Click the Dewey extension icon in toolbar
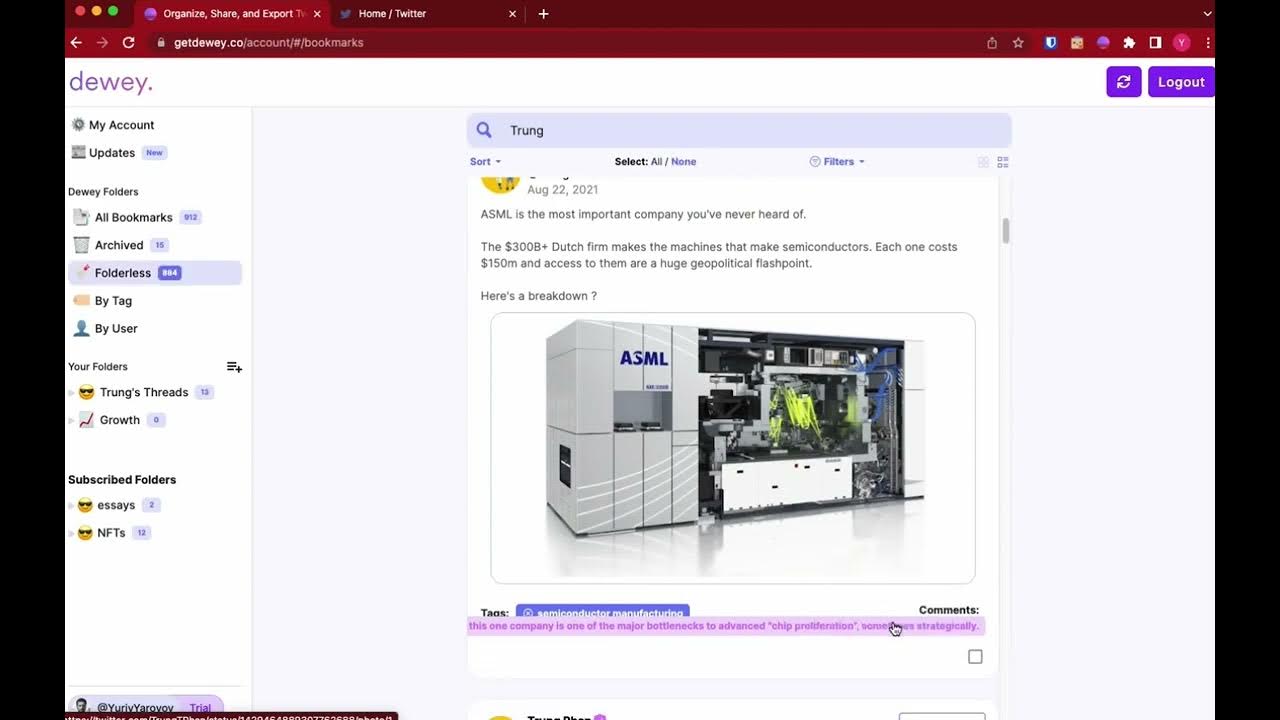1280x720 pixels. point(1103,43)
